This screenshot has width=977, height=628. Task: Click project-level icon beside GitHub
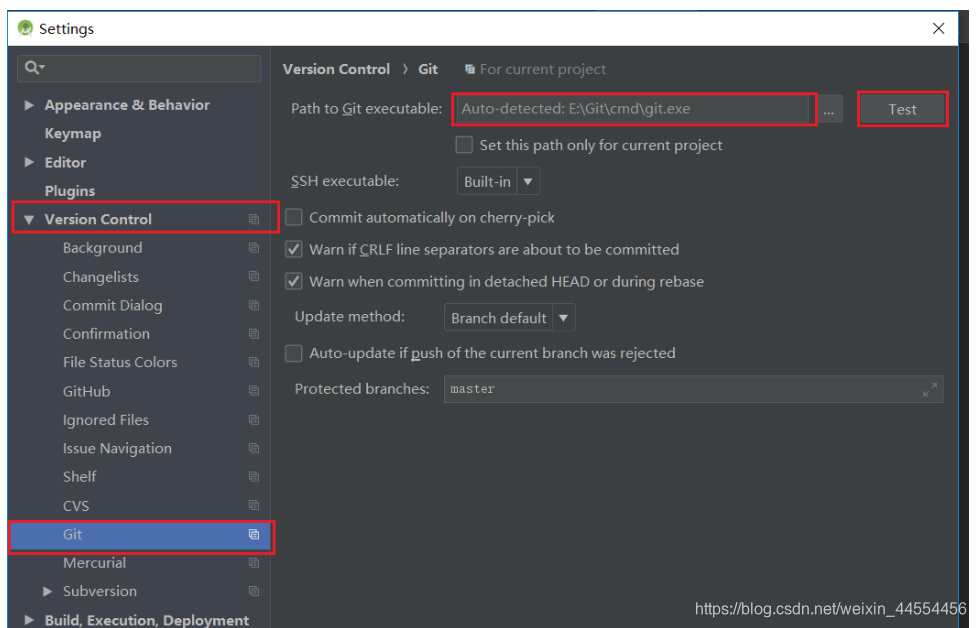[254, 391]
